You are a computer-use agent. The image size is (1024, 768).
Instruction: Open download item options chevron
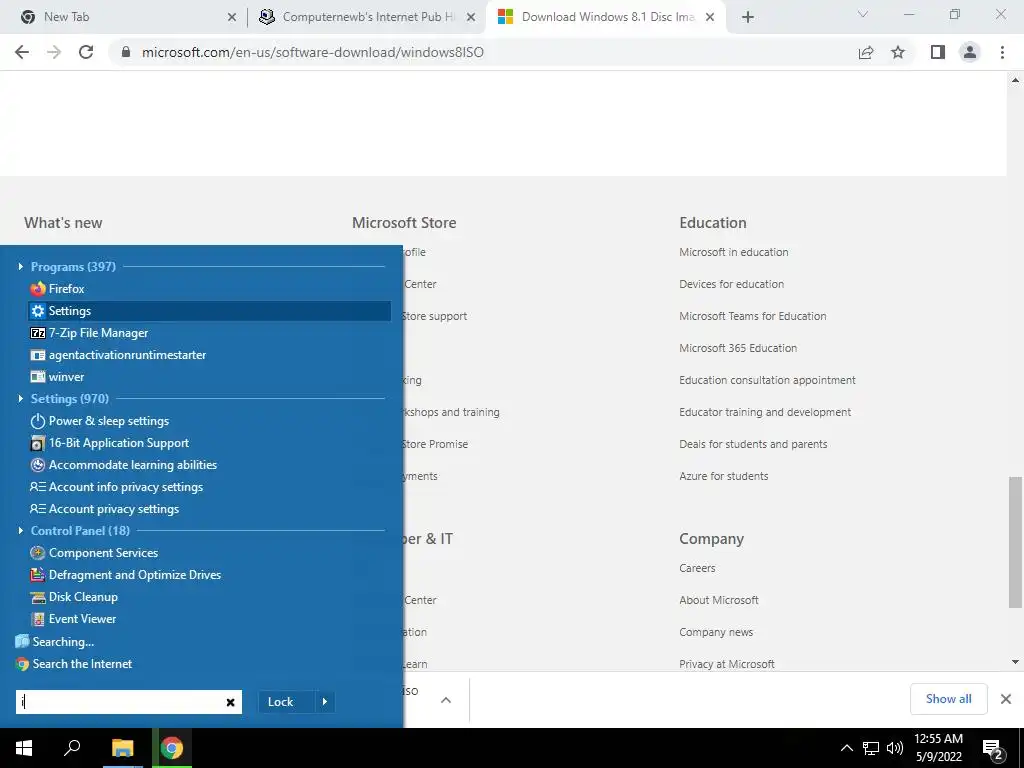coord(446,700)
